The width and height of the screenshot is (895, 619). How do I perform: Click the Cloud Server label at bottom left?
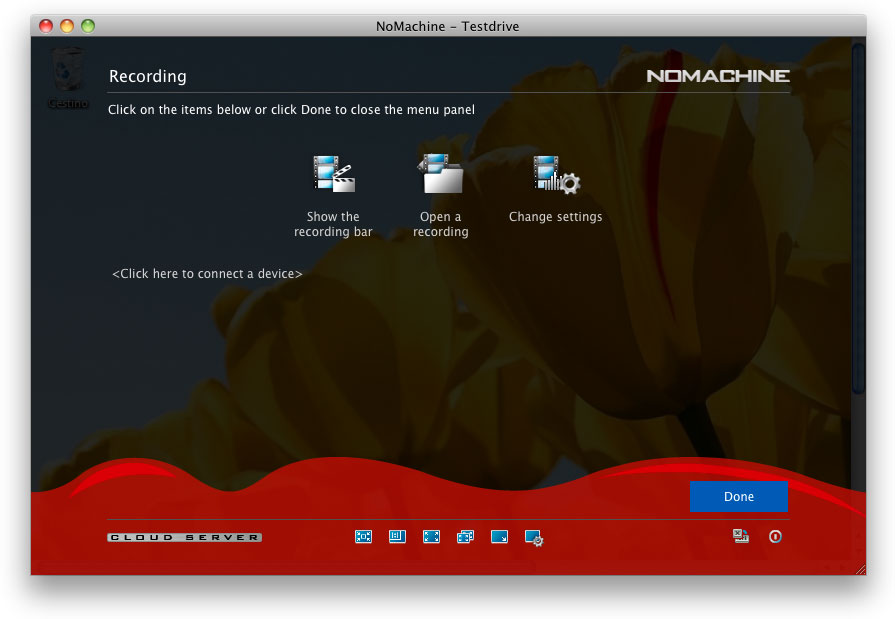(185, 538)
